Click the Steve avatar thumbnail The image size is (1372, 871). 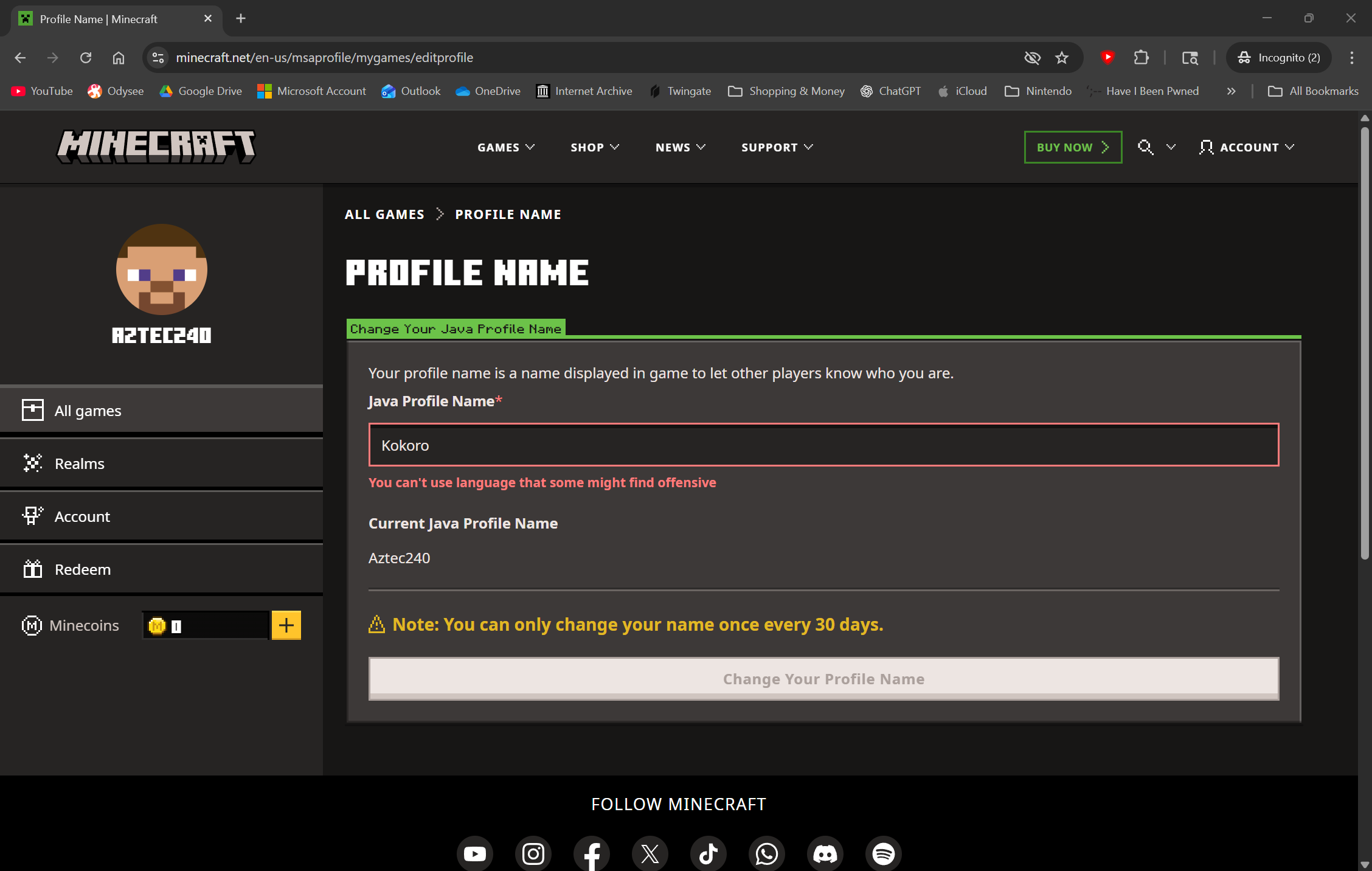[161, 269]
